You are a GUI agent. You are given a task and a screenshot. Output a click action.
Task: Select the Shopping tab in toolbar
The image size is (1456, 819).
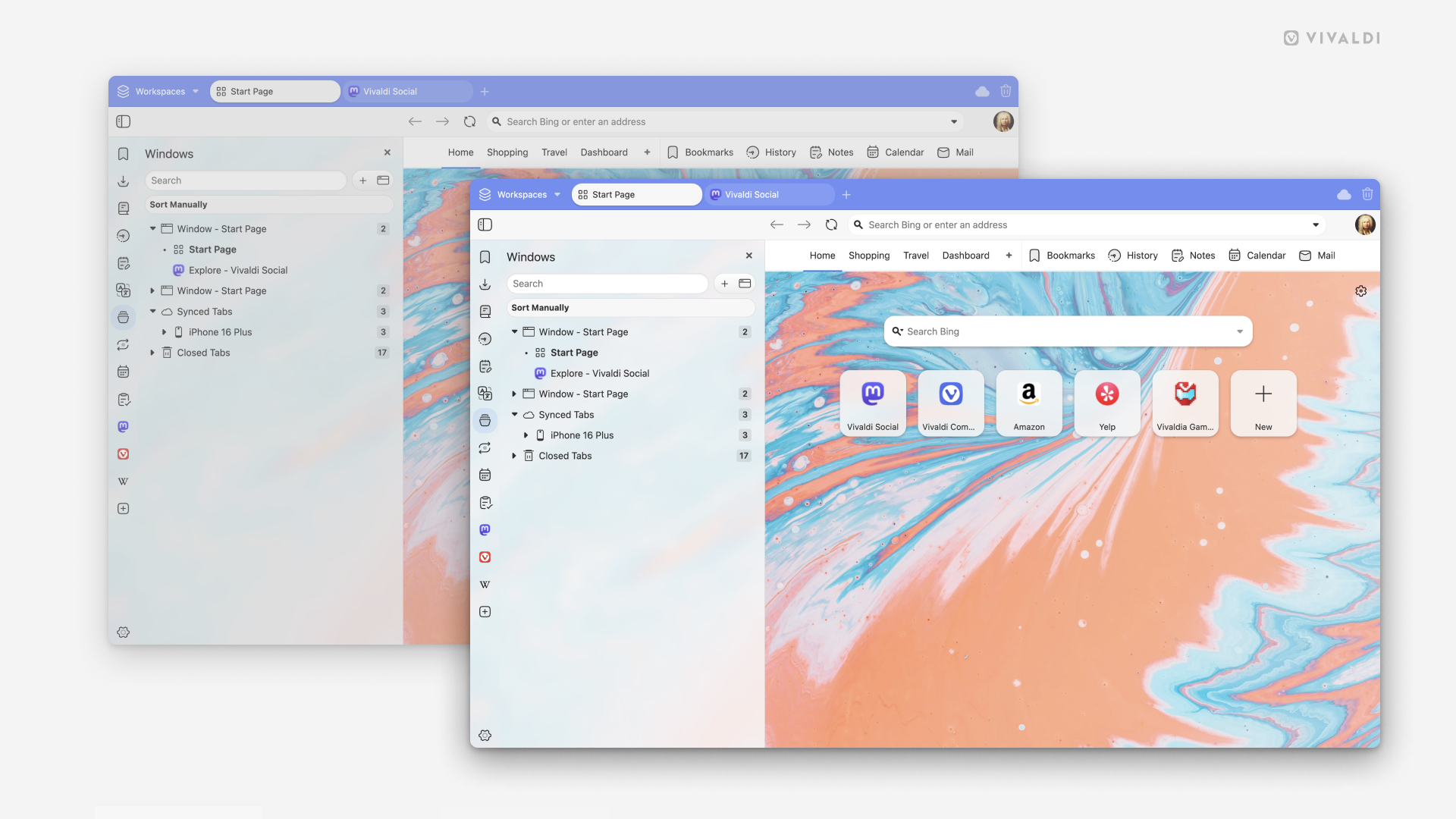[x=869, y=254]
